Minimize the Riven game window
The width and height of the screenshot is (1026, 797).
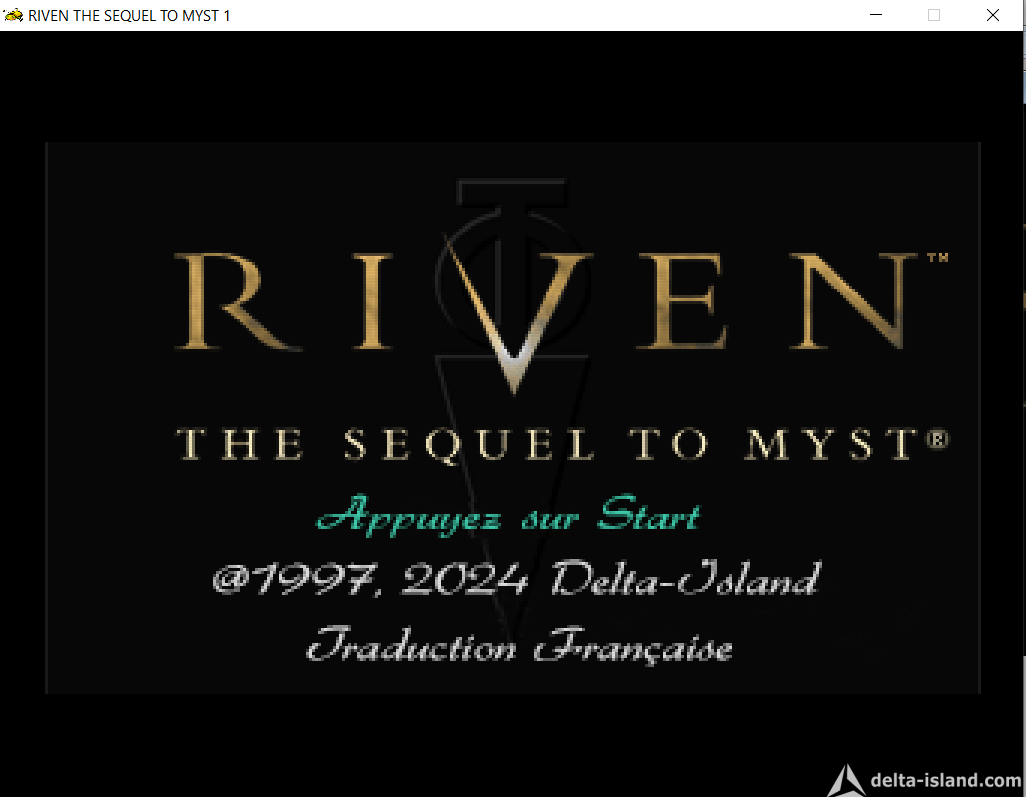pos(876,15)
